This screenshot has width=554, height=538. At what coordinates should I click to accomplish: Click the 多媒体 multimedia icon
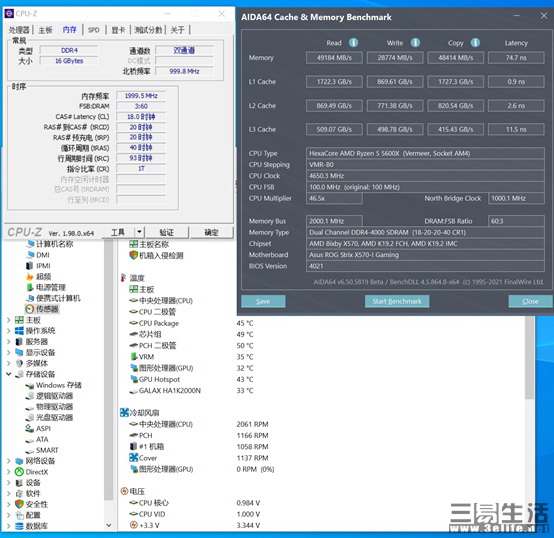[x=19, y=363]
